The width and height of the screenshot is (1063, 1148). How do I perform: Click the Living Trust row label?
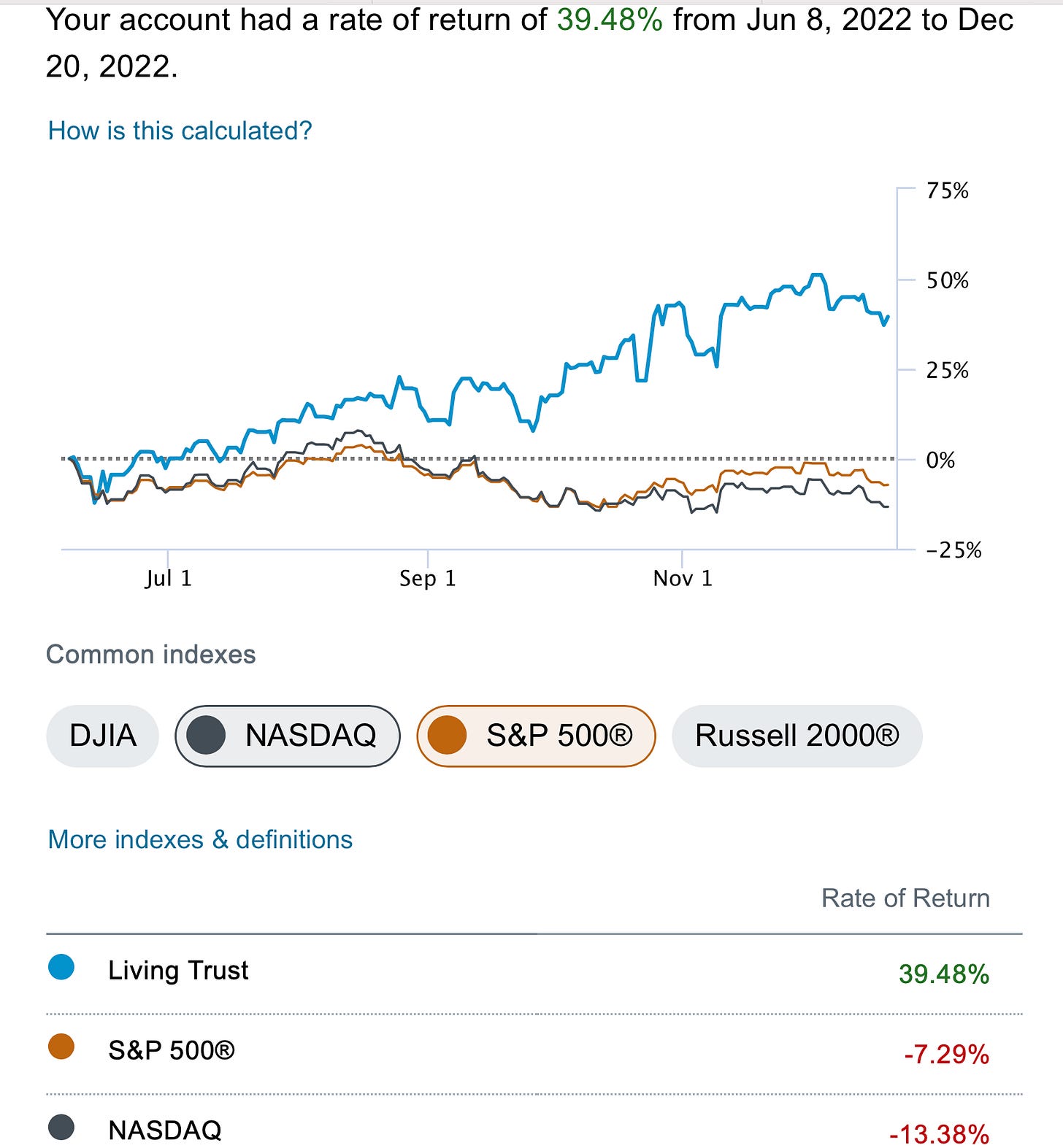click(178, 971)
